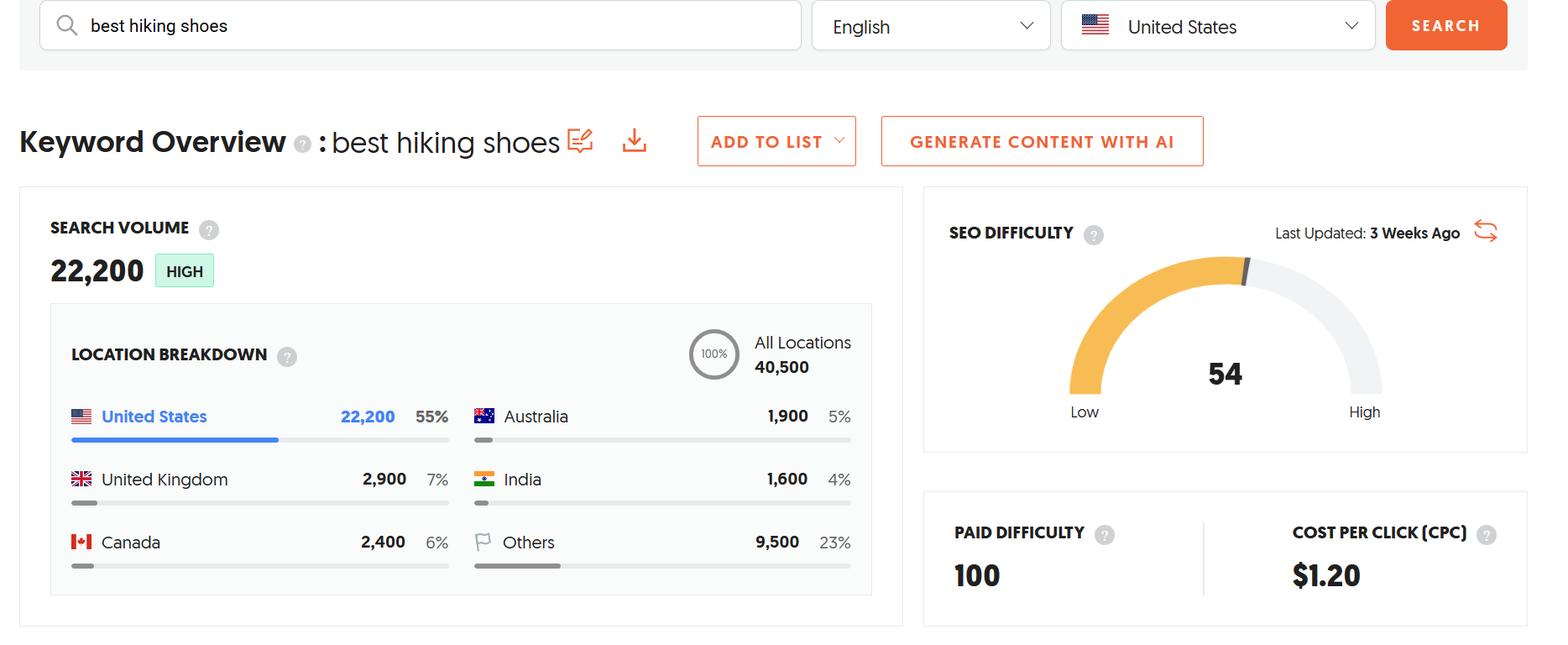Click the download export icon
1568x645 pixels.
coord(635,141)
